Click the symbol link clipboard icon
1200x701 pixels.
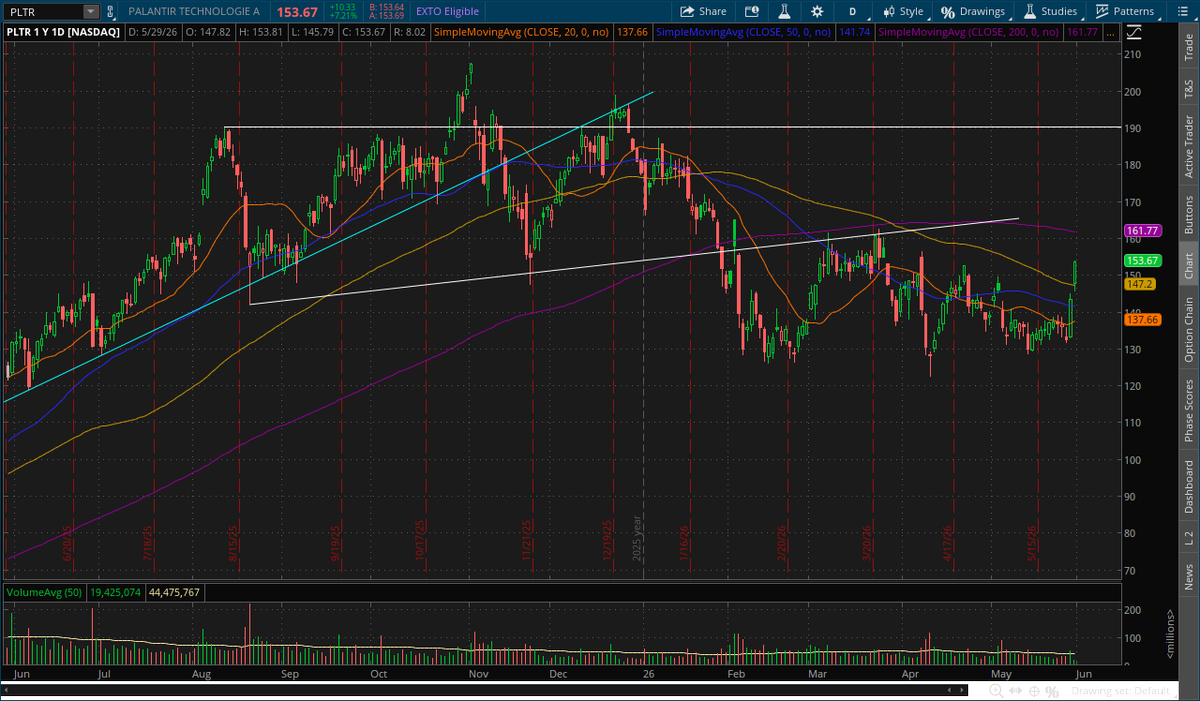click(112, 11)
